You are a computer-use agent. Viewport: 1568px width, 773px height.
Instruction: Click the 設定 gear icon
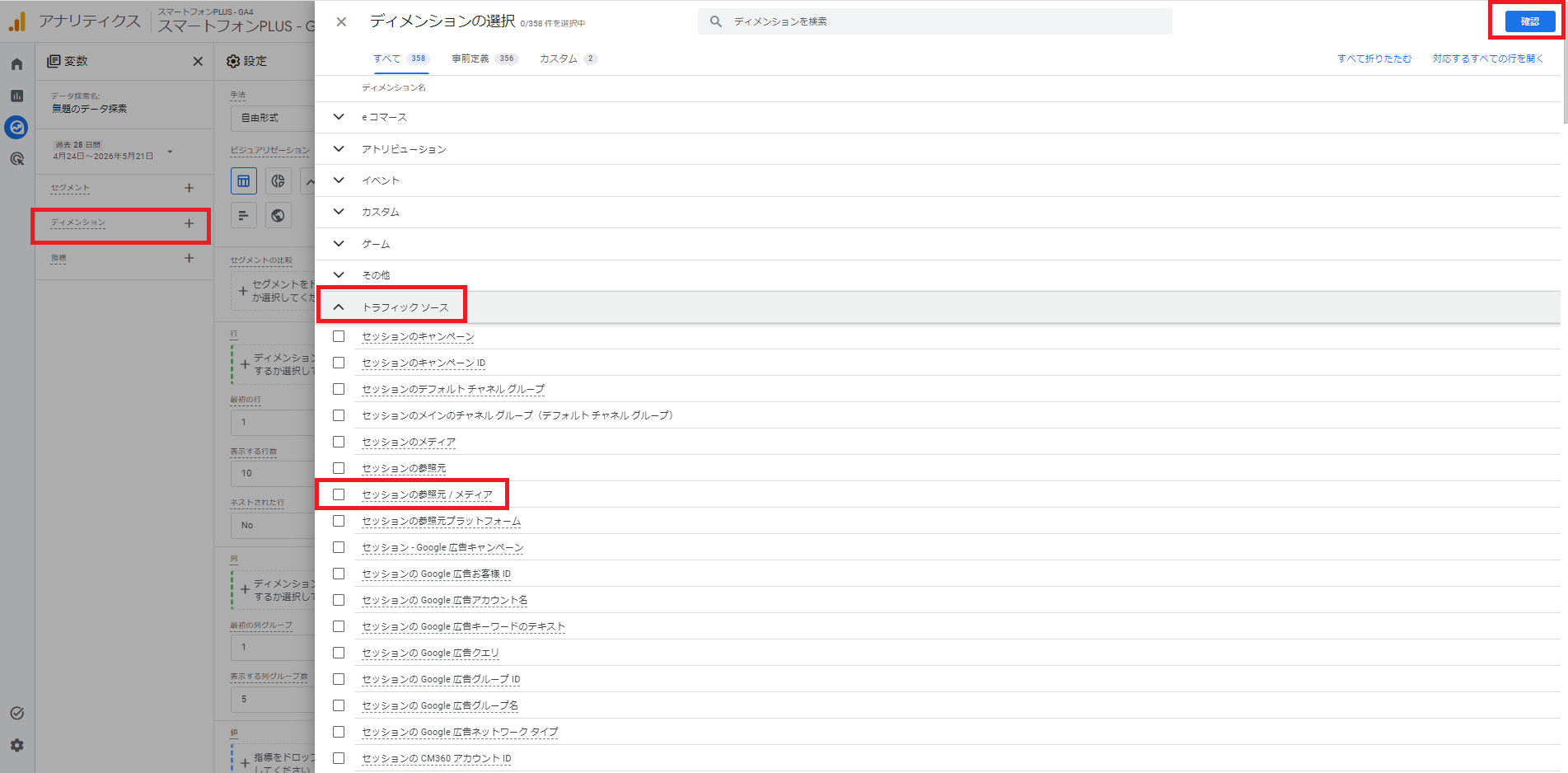pos(233,61)
